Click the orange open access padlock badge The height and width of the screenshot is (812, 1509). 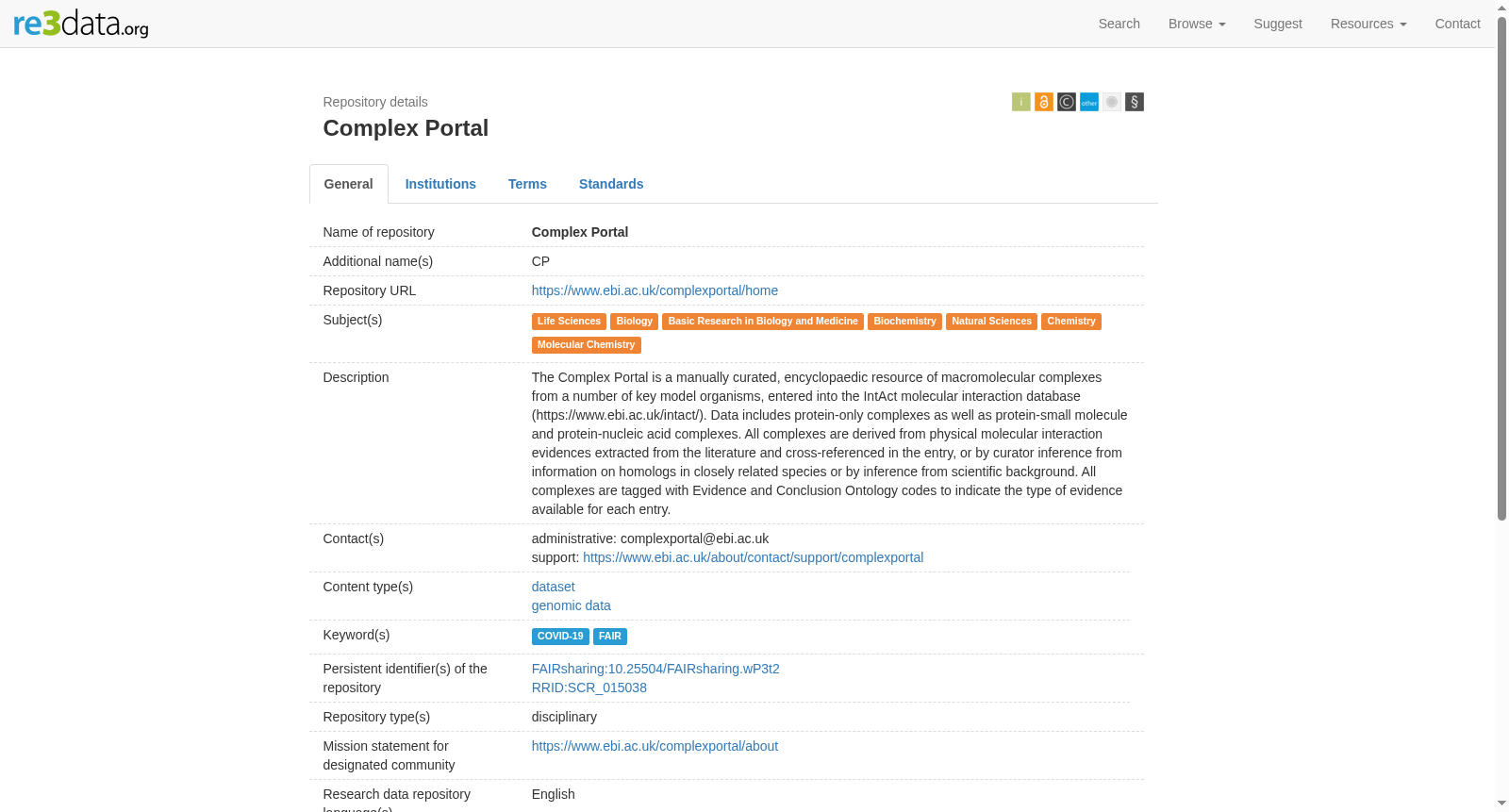click(x=1043, y=102)
